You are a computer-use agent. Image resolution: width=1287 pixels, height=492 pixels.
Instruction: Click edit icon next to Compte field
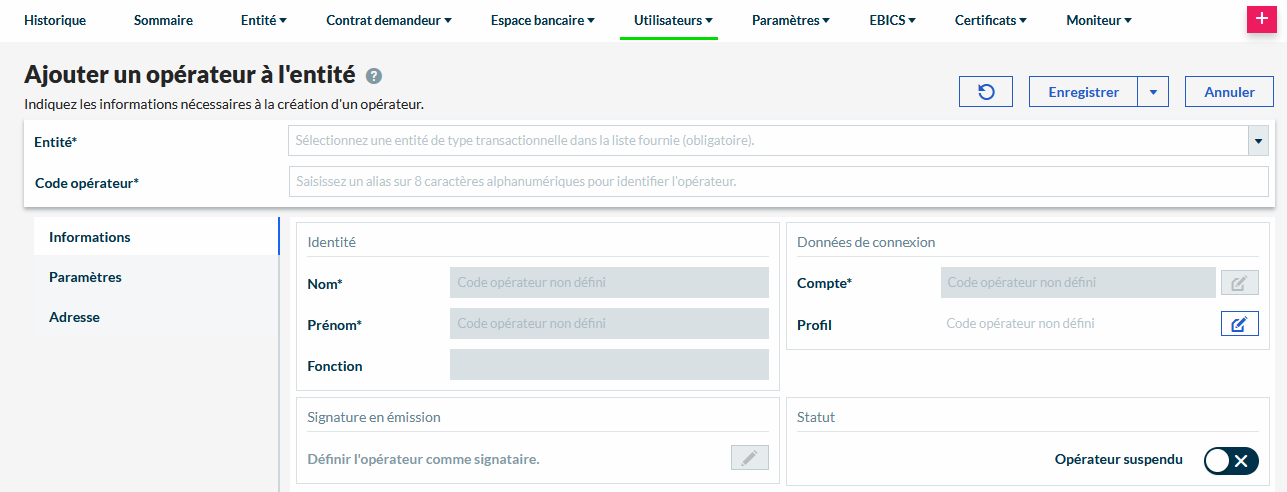[1239, 283]
